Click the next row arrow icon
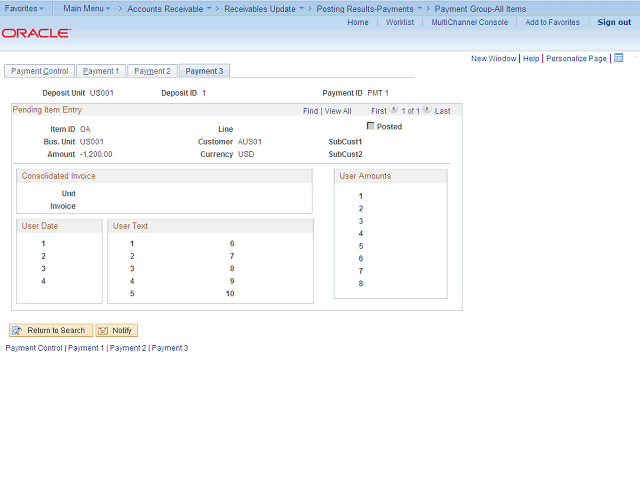This screenshot has width=640, height=480. pyautogui.click(x=427, y=110)
